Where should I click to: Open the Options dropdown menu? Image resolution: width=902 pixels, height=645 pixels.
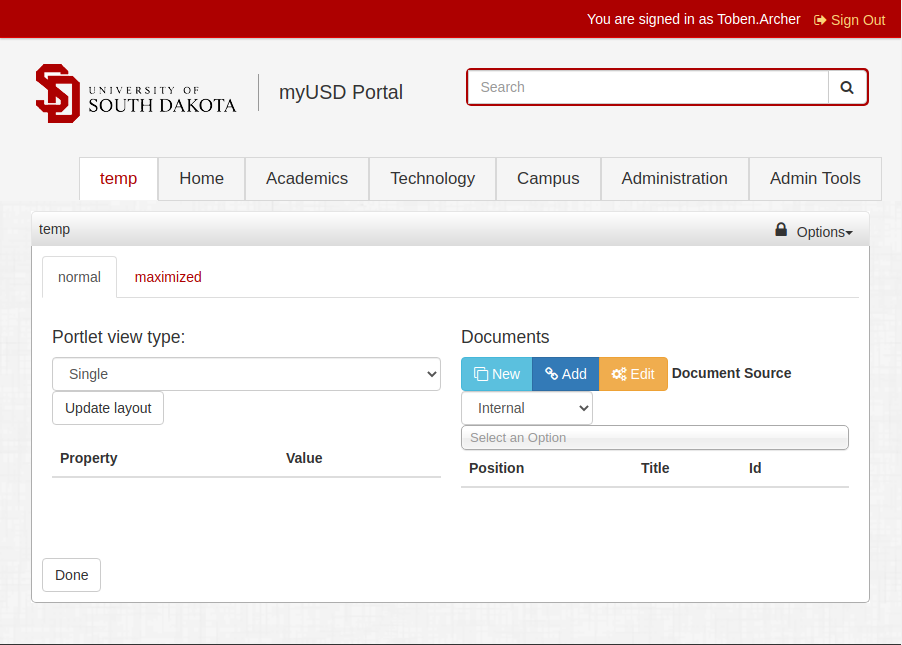(x=824, y=232)
